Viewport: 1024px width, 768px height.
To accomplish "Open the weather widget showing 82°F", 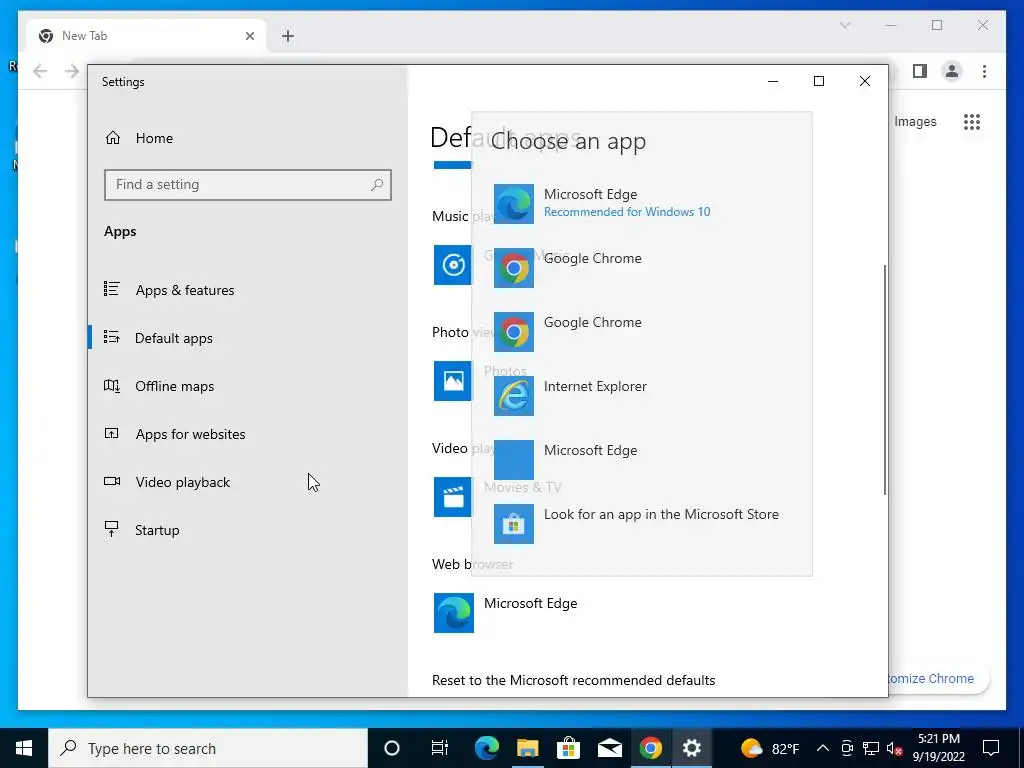I will point(769,748).
